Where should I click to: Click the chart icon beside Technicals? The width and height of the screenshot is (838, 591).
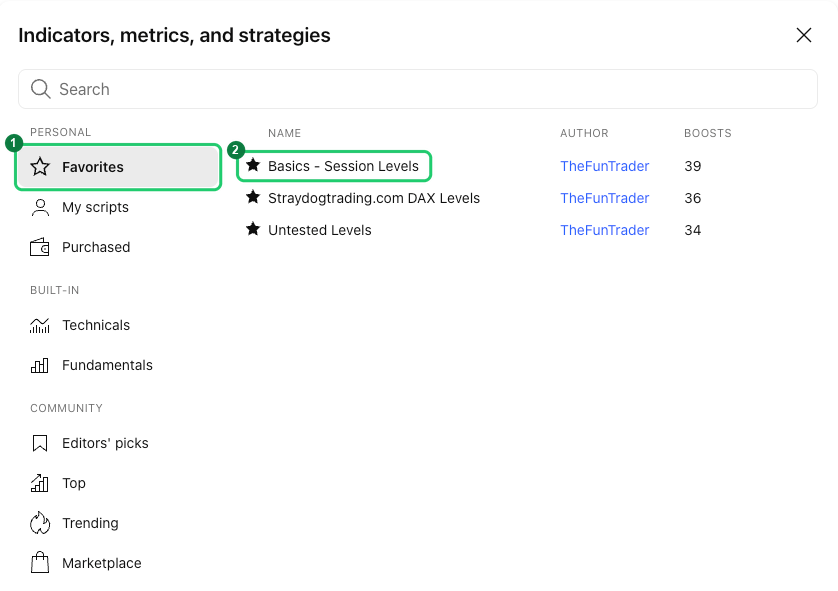[40, 325]
